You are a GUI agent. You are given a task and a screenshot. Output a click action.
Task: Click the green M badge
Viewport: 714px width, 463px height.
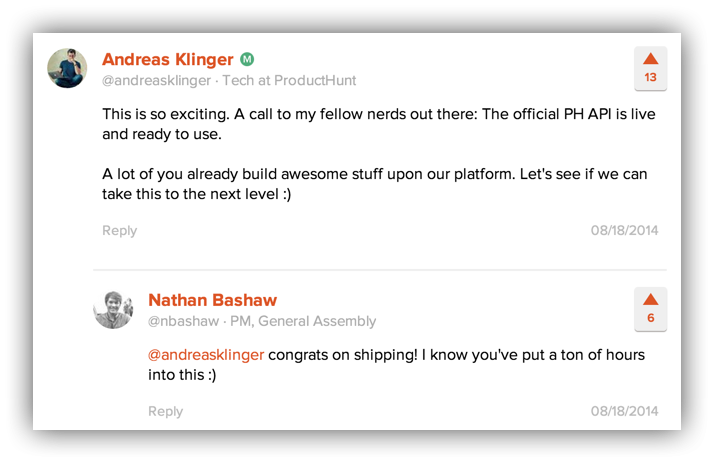click(247, 60)
